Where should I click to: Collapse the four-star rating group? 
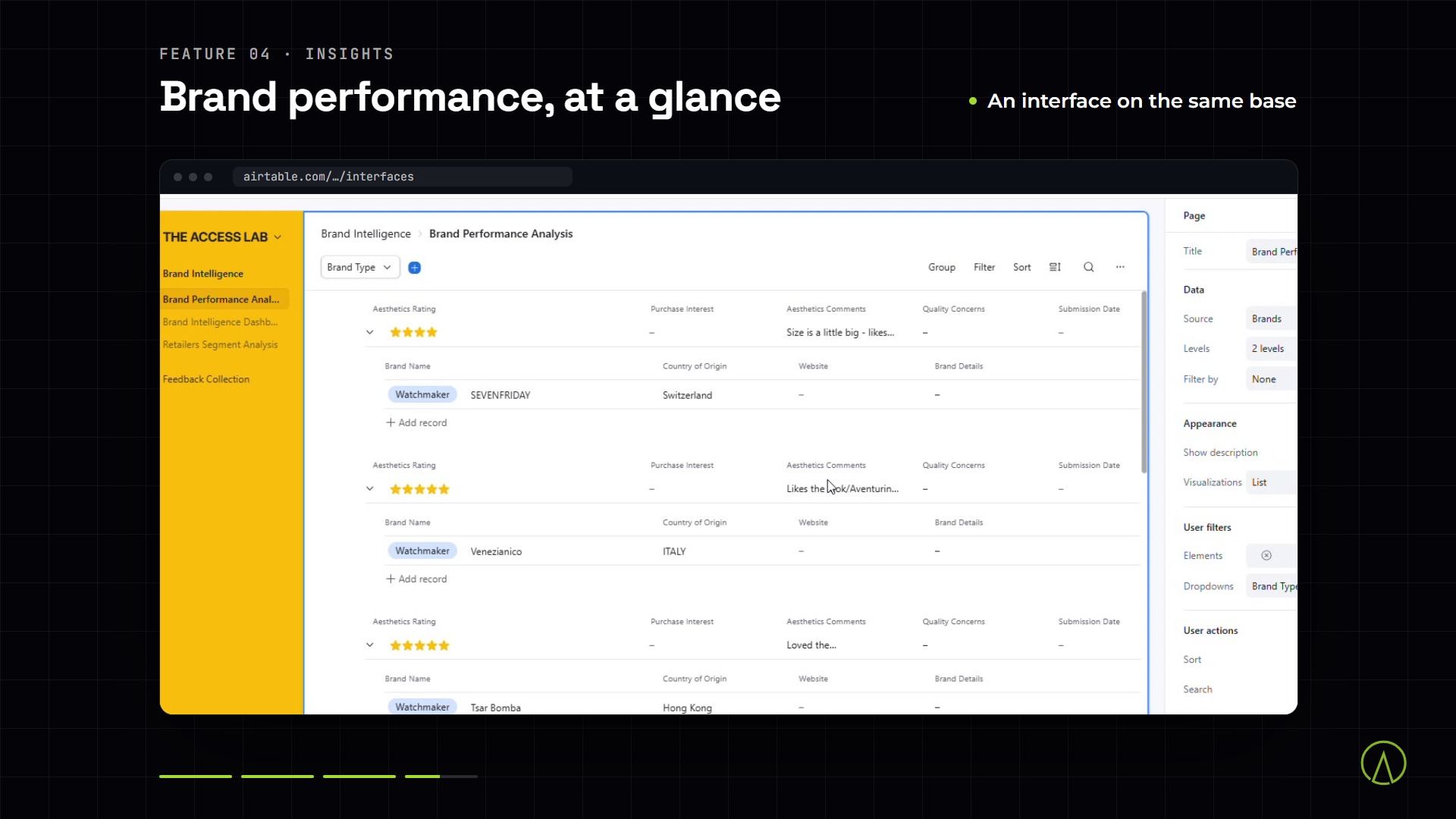[x=370, y=332]
